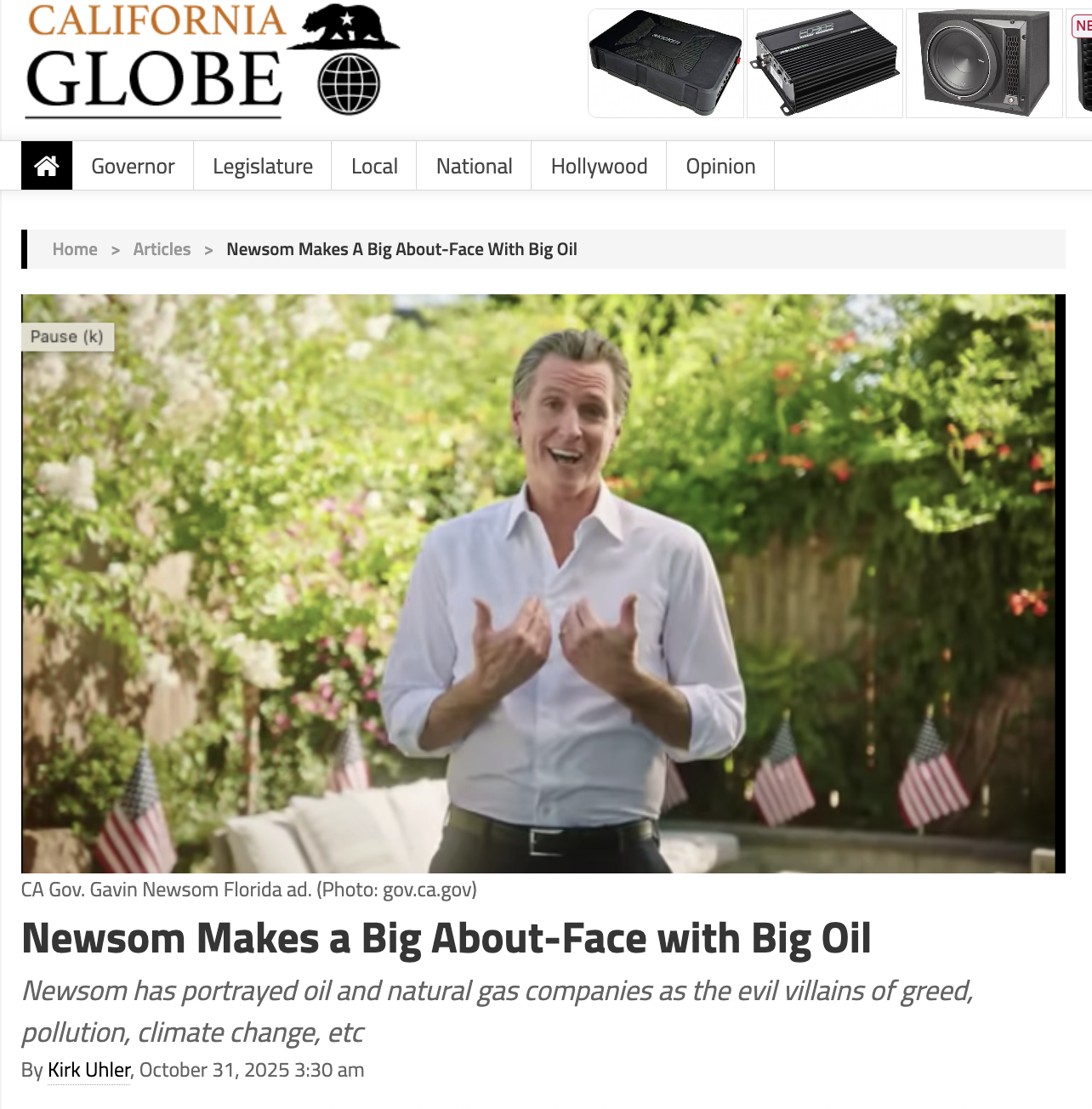The width and height of the screenshot is (1092, 1109).
Task: Open the subwoofer enclosure ad image
Action: 984,63
